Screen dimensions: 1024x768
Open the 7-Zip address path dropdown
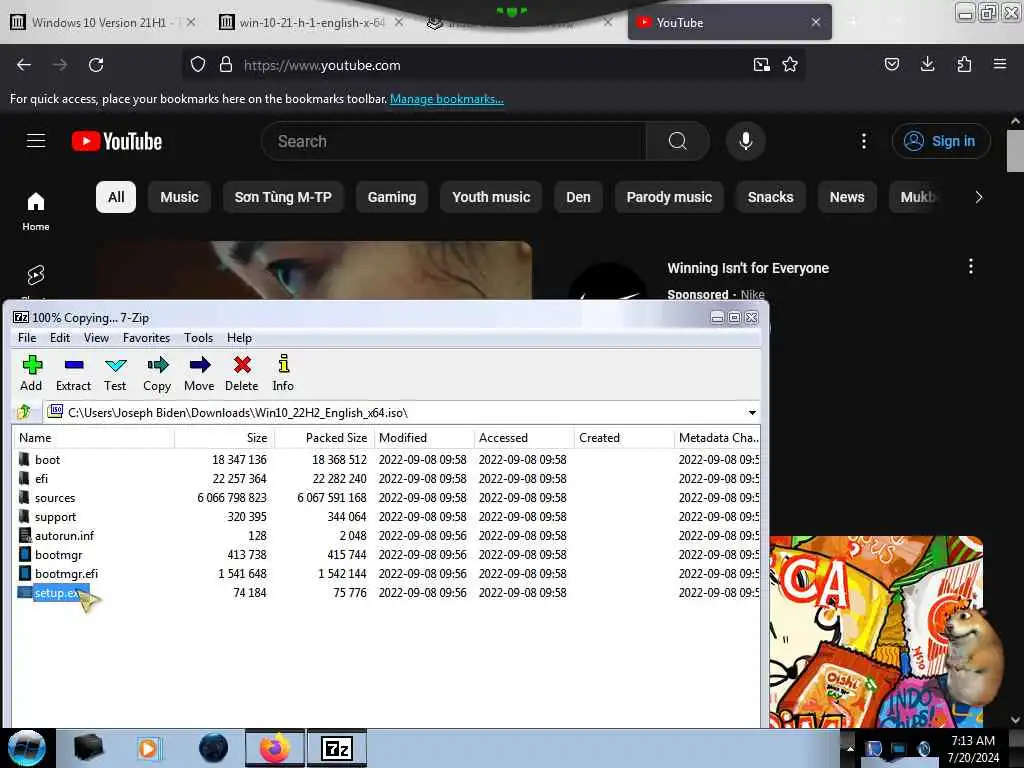[x=752, y=413]
